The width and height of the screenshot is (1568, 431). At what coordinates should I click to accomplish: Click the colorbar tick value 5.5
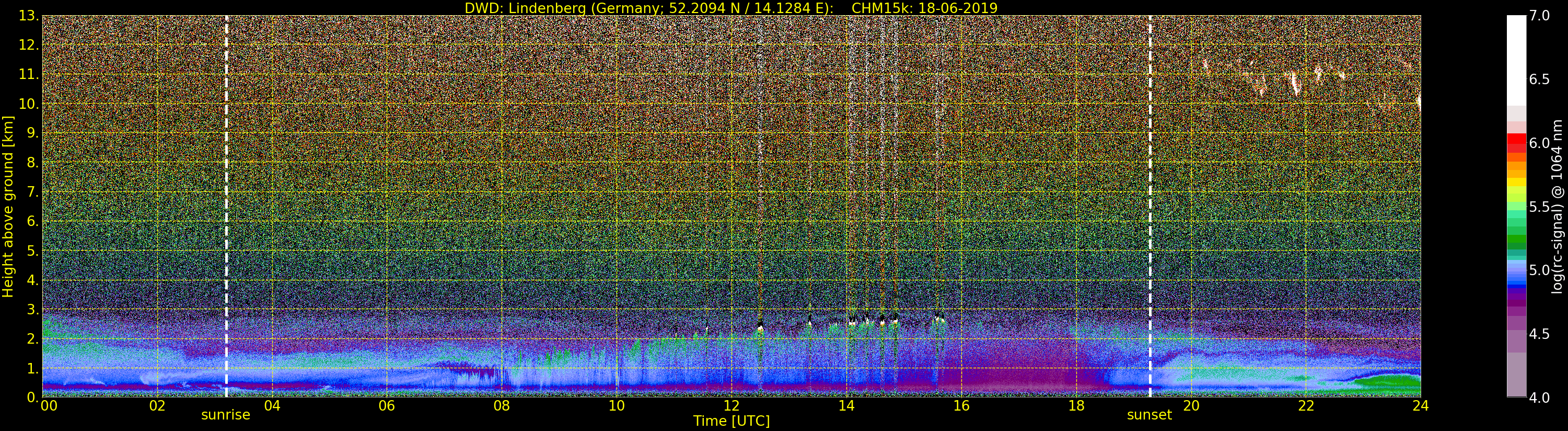tap(1539, 207)
